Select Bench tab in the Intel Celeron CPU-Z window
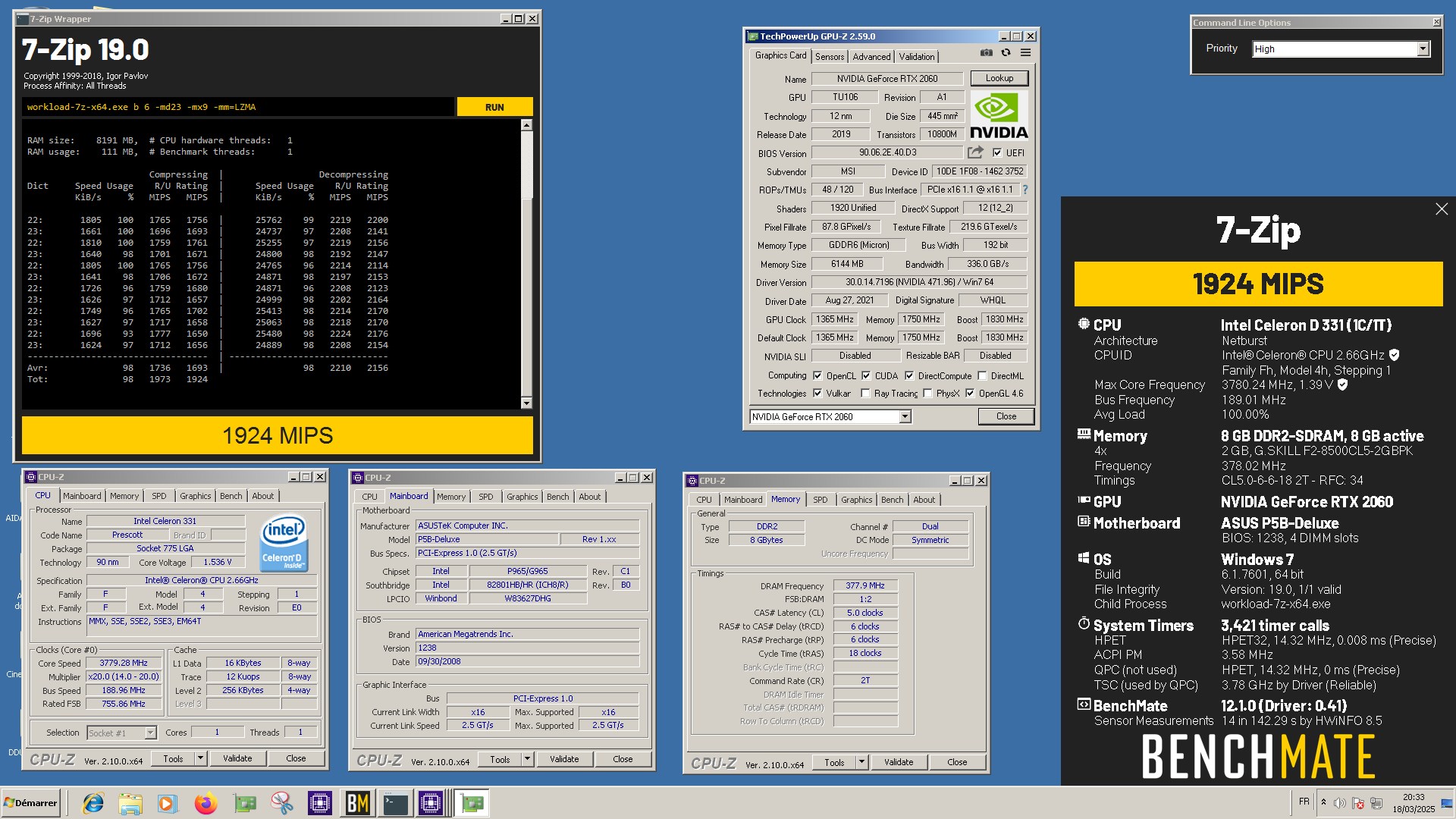Image resolution: width=1456 pixels, height=819 pixels. coord(231,496)
